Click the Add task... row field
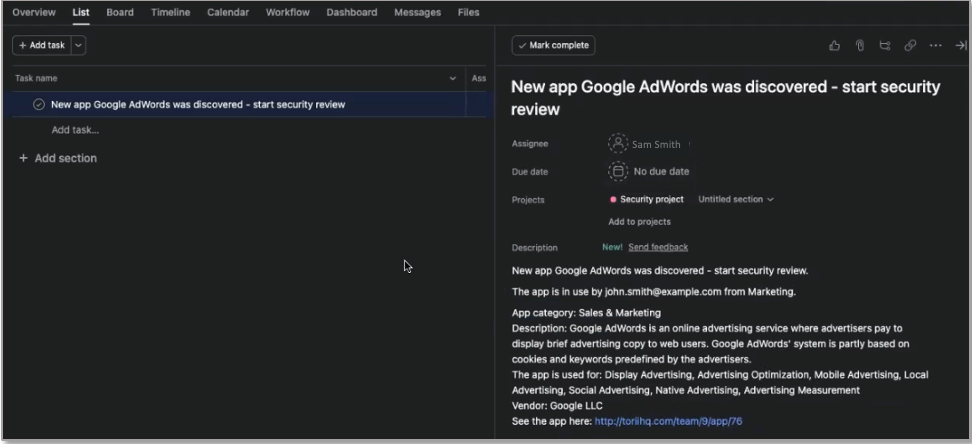The height and width of the screenshot is (444, 972). click(x=75, y=130)
